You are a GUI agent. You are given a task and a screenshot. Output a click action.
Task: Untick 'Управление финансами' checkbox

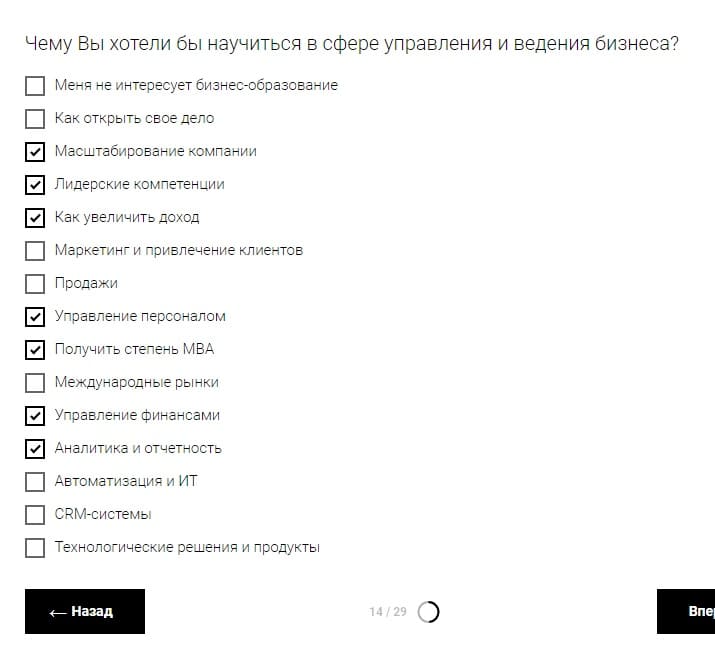click(35, 416)
